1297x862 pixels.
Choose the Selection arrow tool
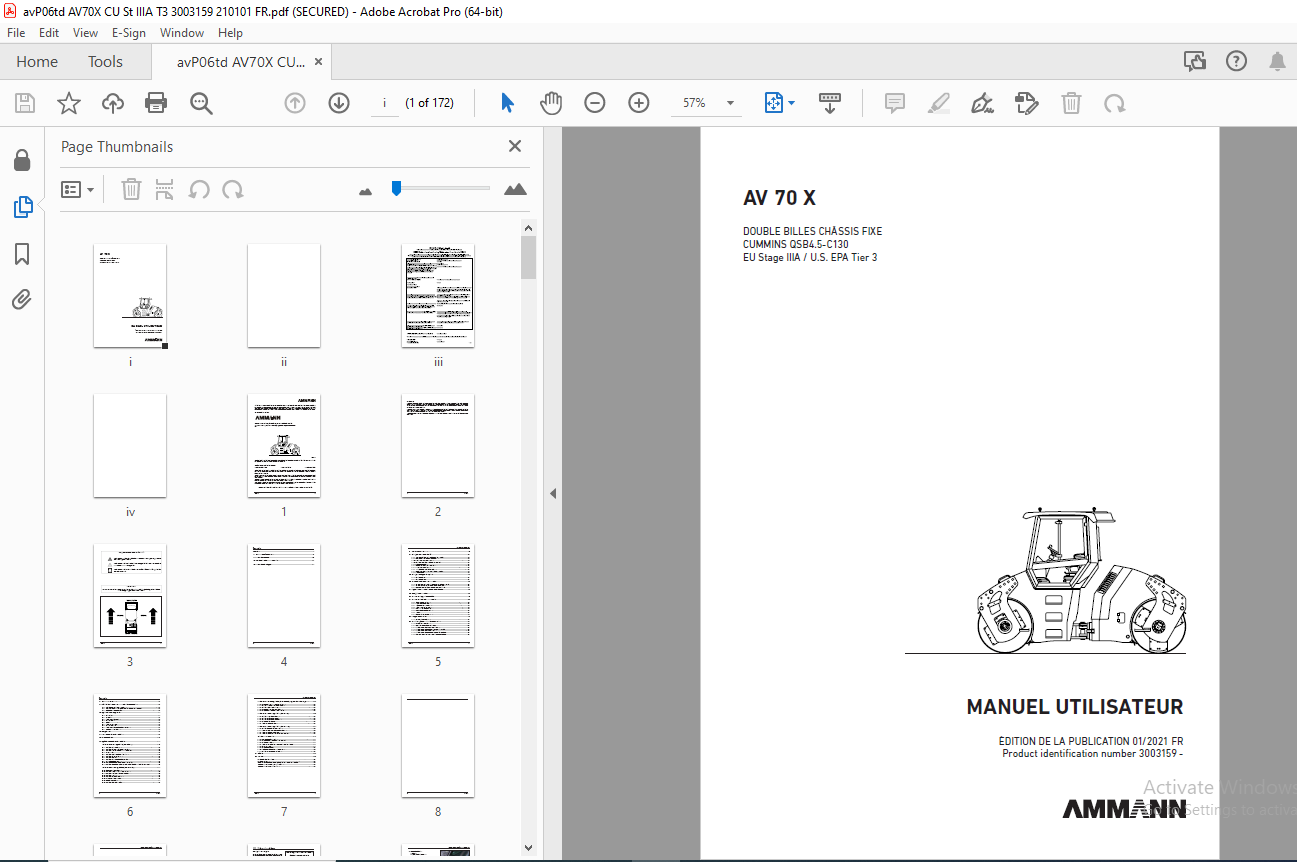(x=507, y=103)
